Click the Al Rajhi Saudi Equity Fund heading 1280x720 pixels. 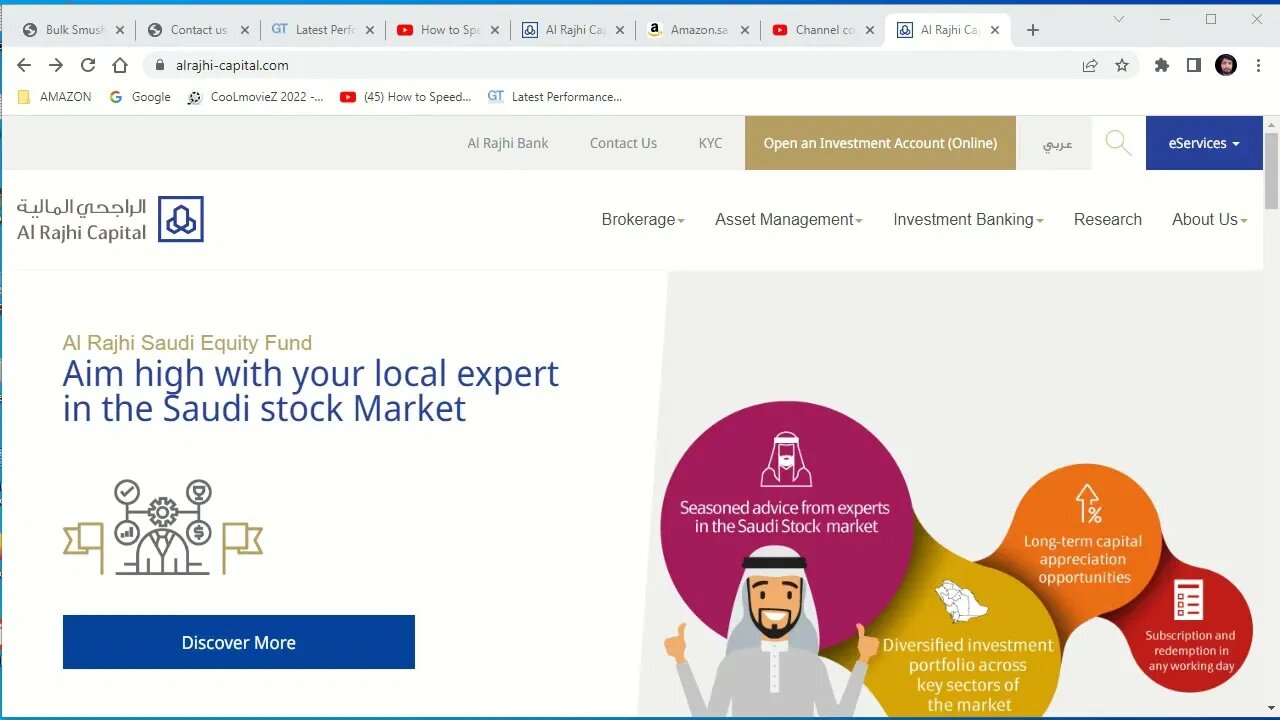187,343
